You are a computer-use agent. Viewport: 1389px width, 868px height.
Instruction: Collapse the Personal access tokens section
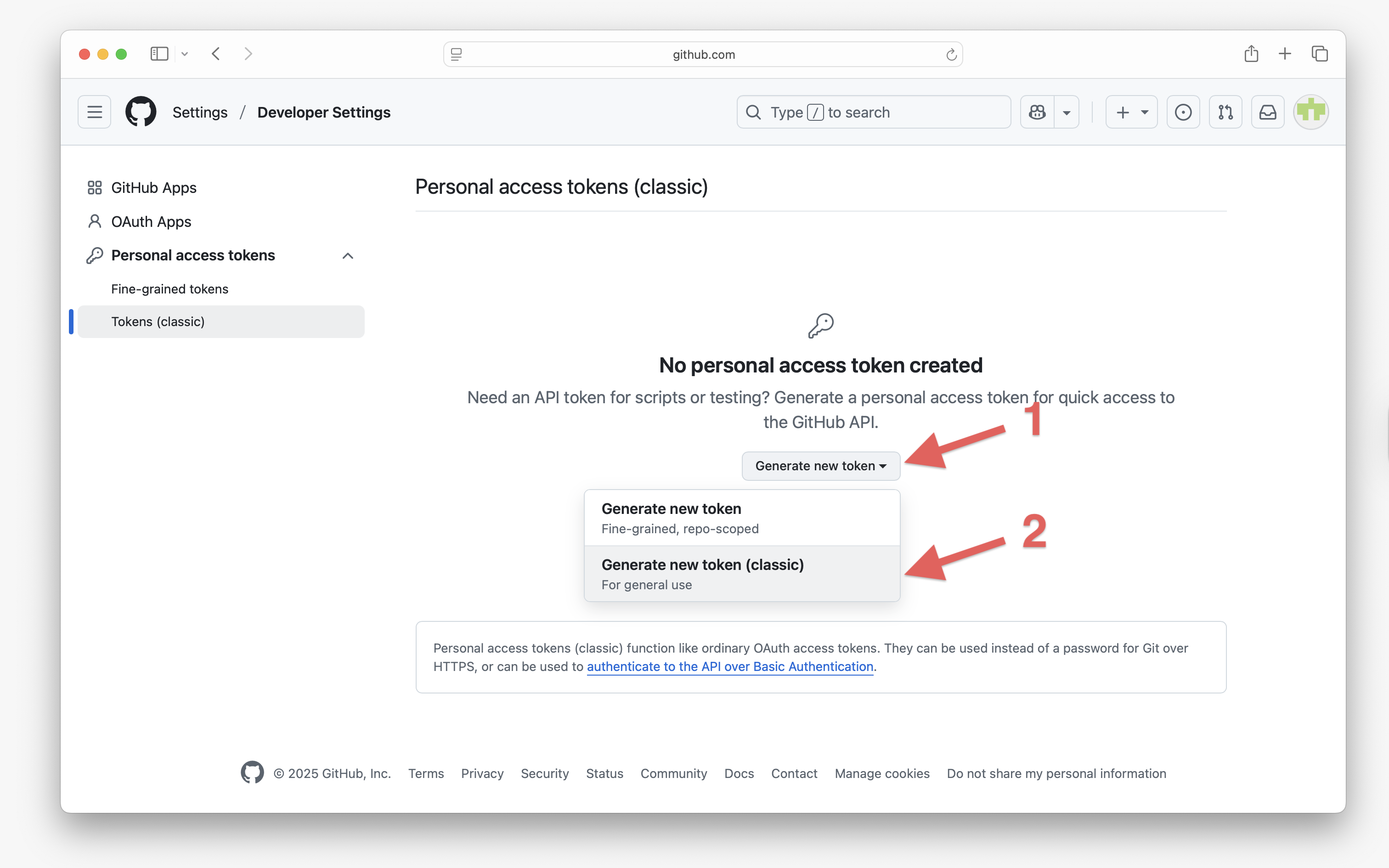click(x=348, y=255)
